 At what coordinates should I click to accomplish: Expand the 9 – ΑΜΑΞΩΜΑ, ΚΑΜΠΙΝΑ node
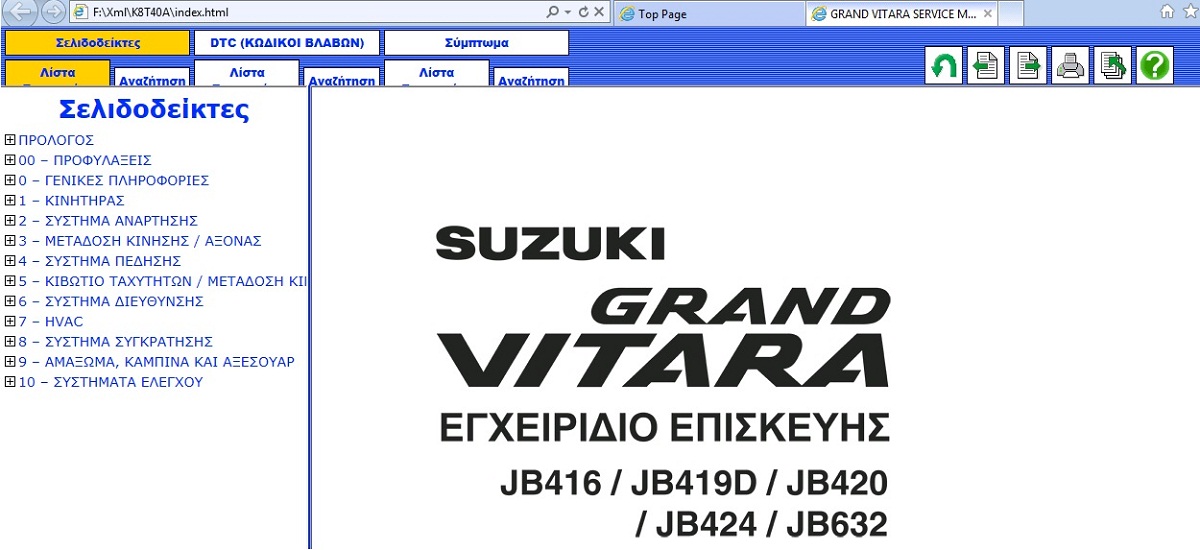[x=10, y=361]
